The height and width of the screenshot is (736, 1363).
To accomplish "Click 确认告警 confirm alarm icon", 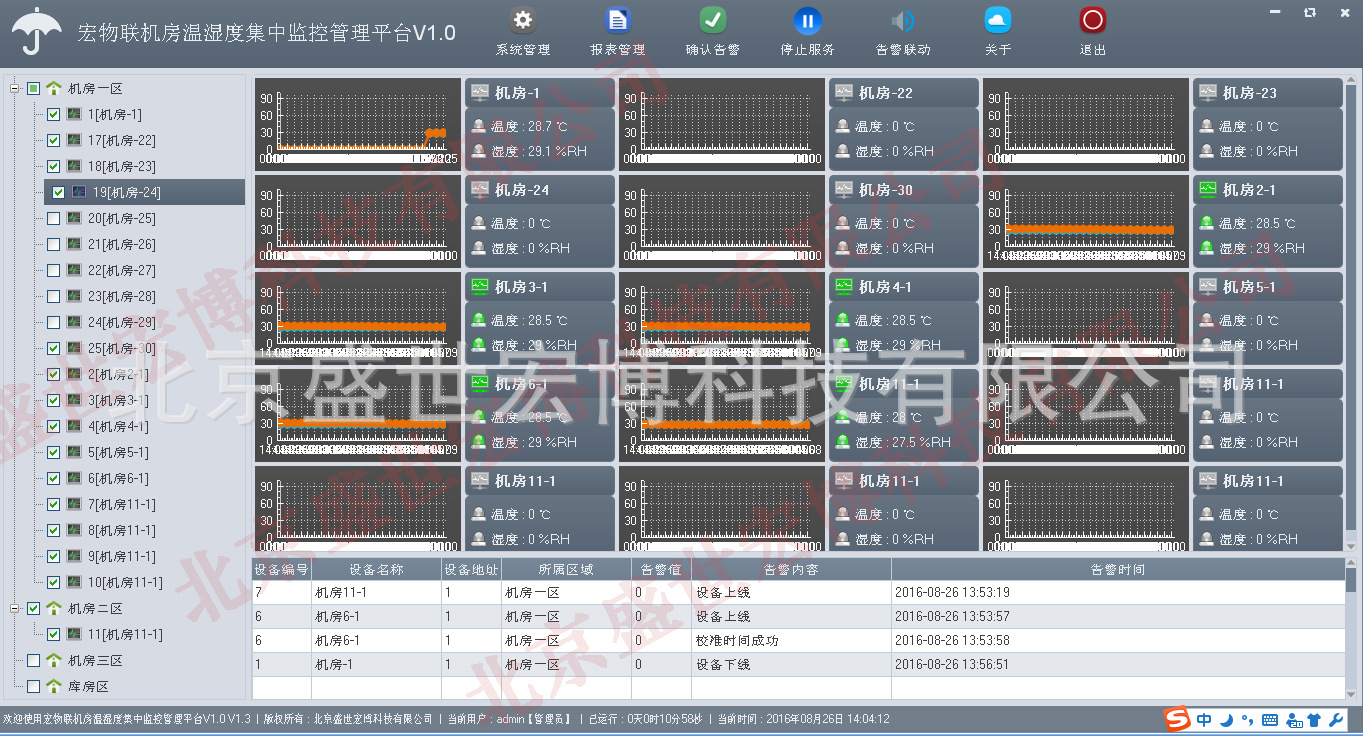I will click(x=712, y=20).
